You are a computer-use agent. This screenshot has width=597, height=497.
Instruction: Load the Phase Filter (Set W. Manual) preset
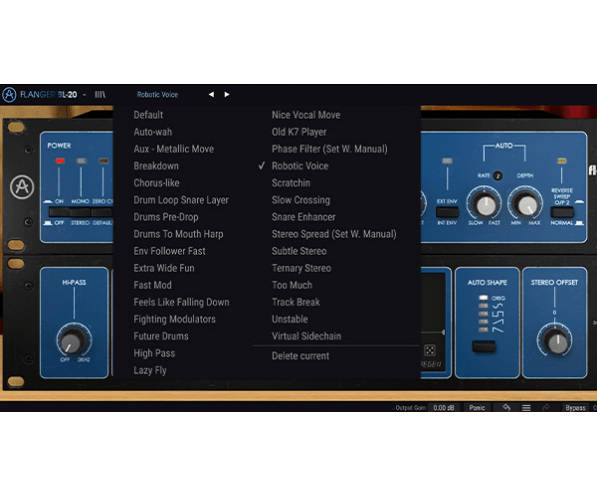[x=329, y=149]
